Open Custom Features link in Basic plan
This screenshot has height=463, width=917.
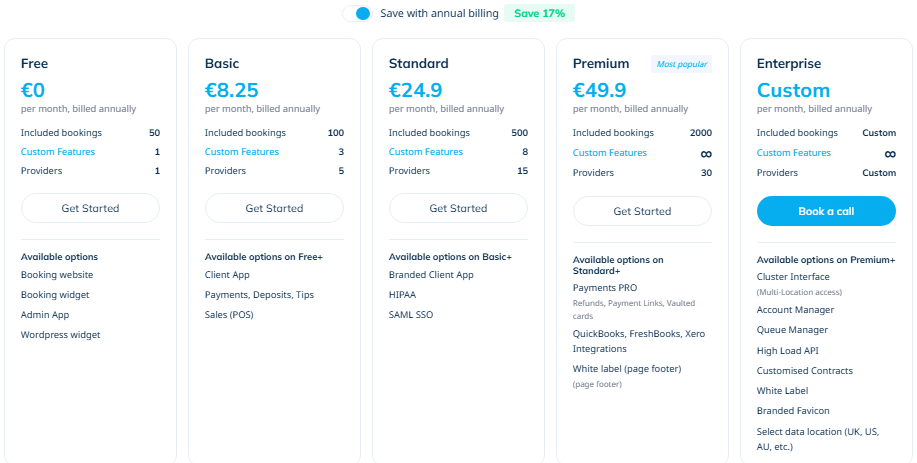[x=242, y=152]
